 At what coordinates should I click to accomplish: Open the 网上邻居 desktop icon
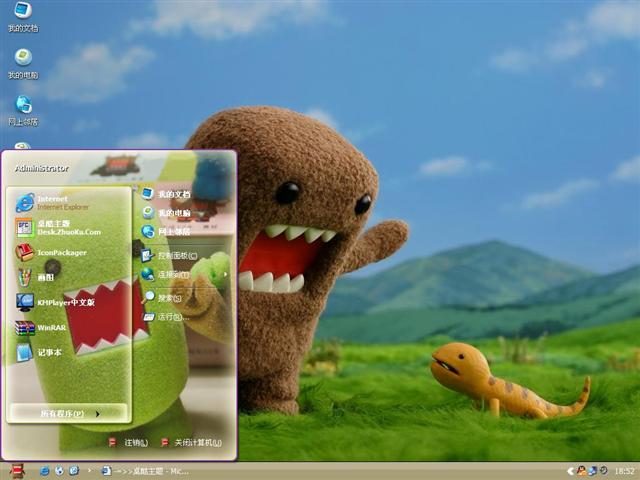(23, 111)
